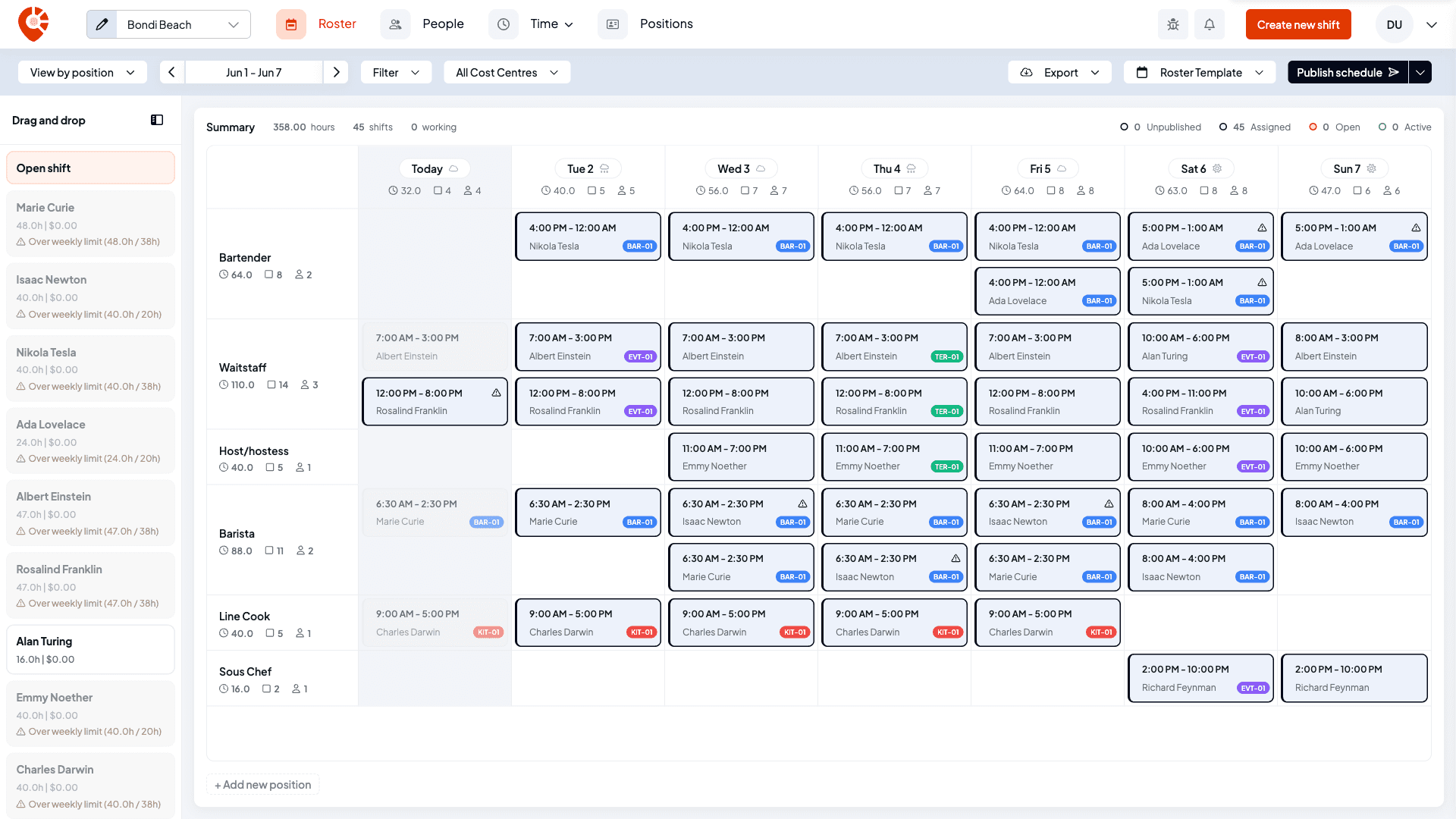This screenshot has width=1456, height=819.
Task: Toggle the Open shifts status filter
Action: [1335, 127]
